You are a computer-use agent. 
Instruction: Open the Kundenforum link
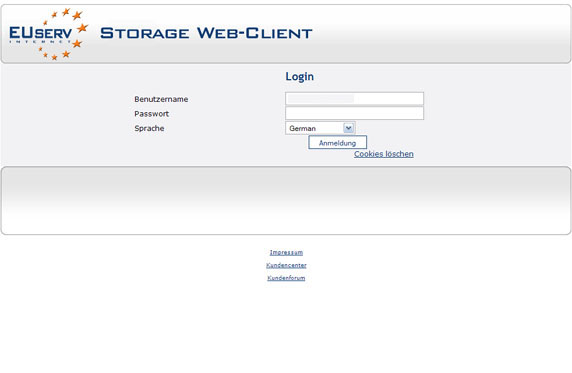pos(286,278)
